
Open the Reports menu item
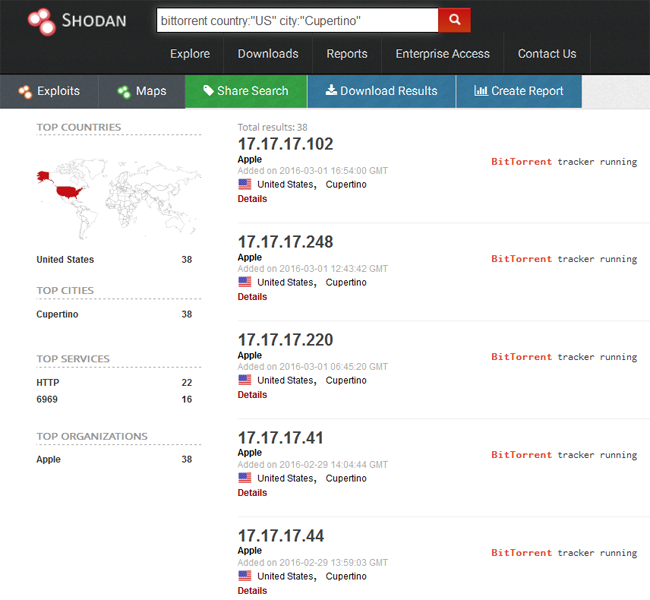click(347, 54)
